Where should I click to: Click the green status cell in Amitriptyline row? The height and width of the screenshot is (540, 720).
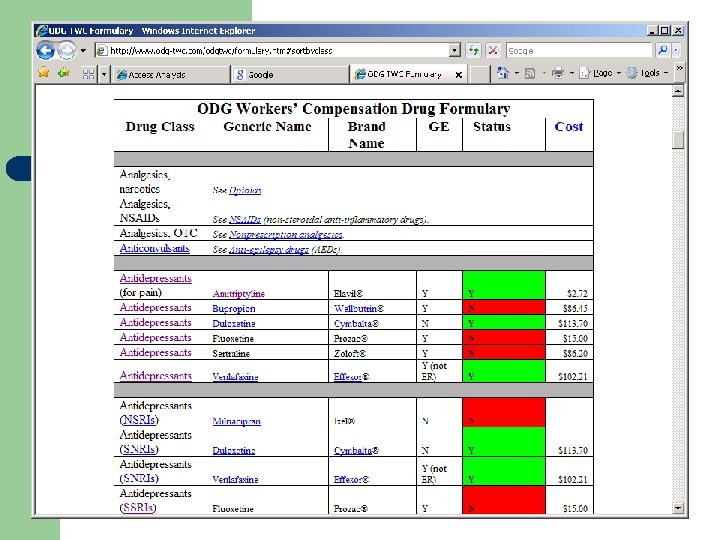[504, 285]
